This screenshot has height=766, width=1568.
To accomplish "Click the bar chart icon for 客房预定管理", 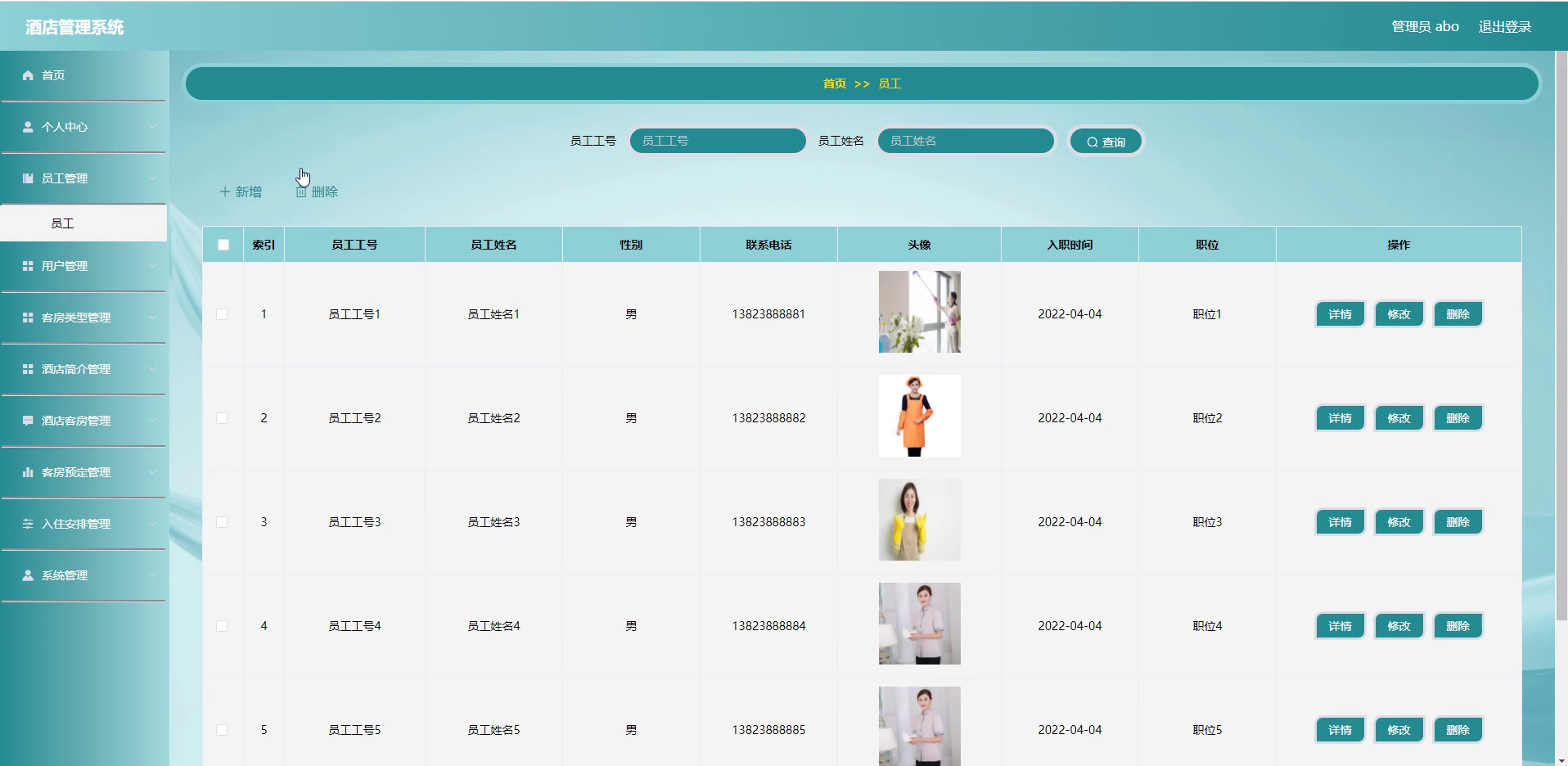I will [28, 472].
